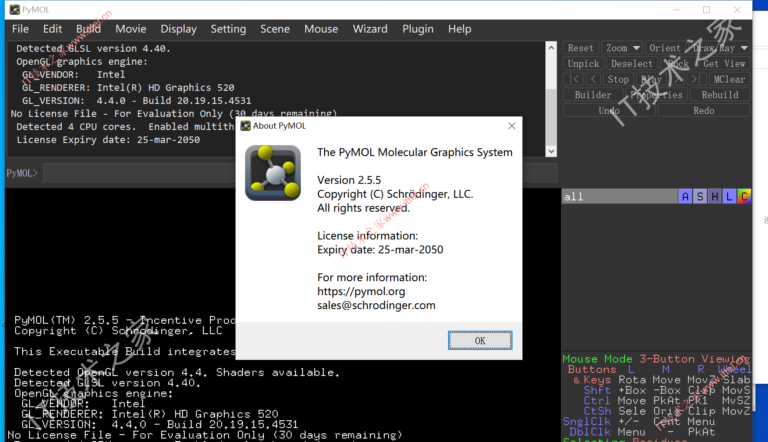Click the PyMOL command input field
This screenshot has width=768, height=442.
(290, 173)
